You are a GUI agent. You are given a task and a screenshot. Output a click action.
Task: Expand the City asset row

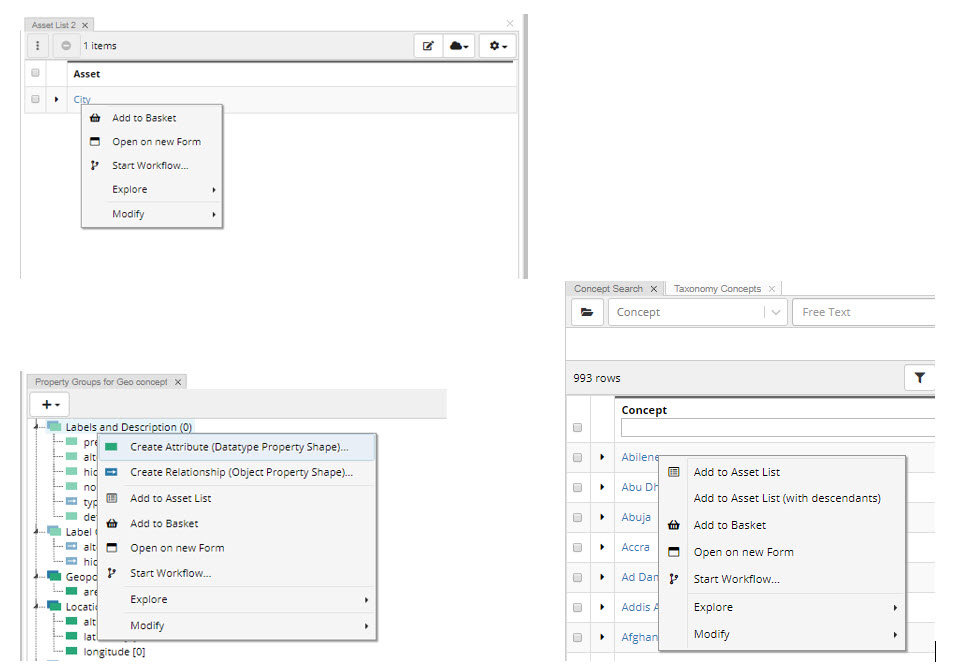(x=56, y=100)
